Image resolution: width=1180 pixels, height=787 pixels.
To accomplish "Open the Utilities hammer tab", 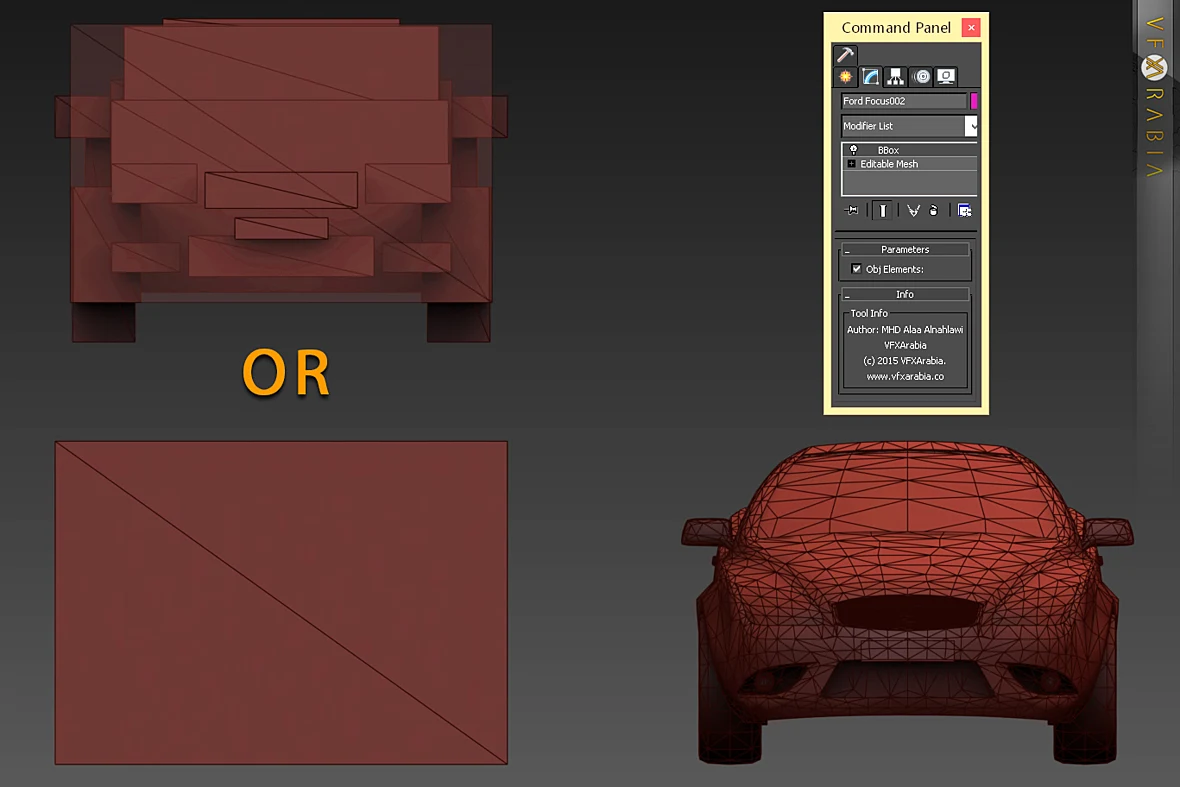I will click(845, 54).
